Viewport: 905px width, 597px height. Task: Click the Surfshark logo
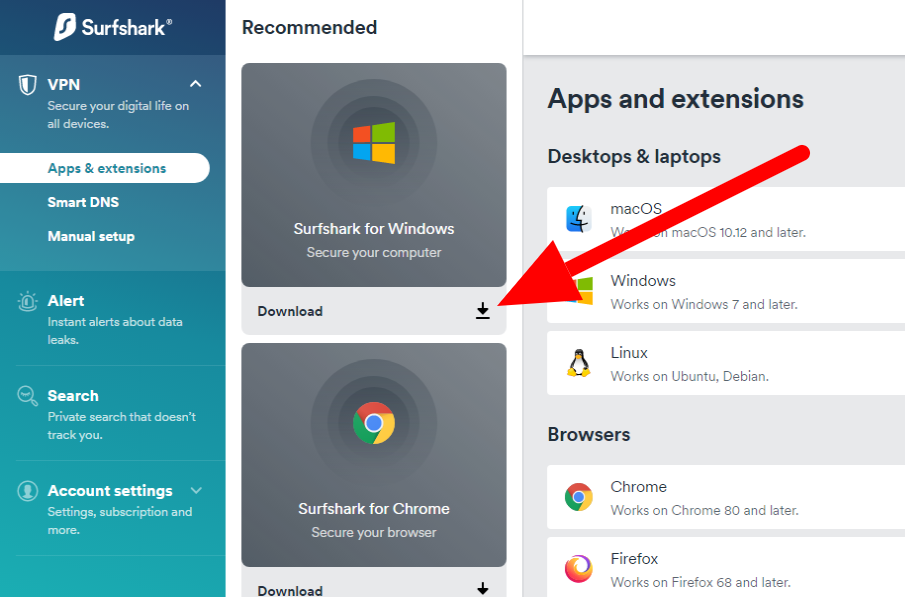tap(113, 27)
